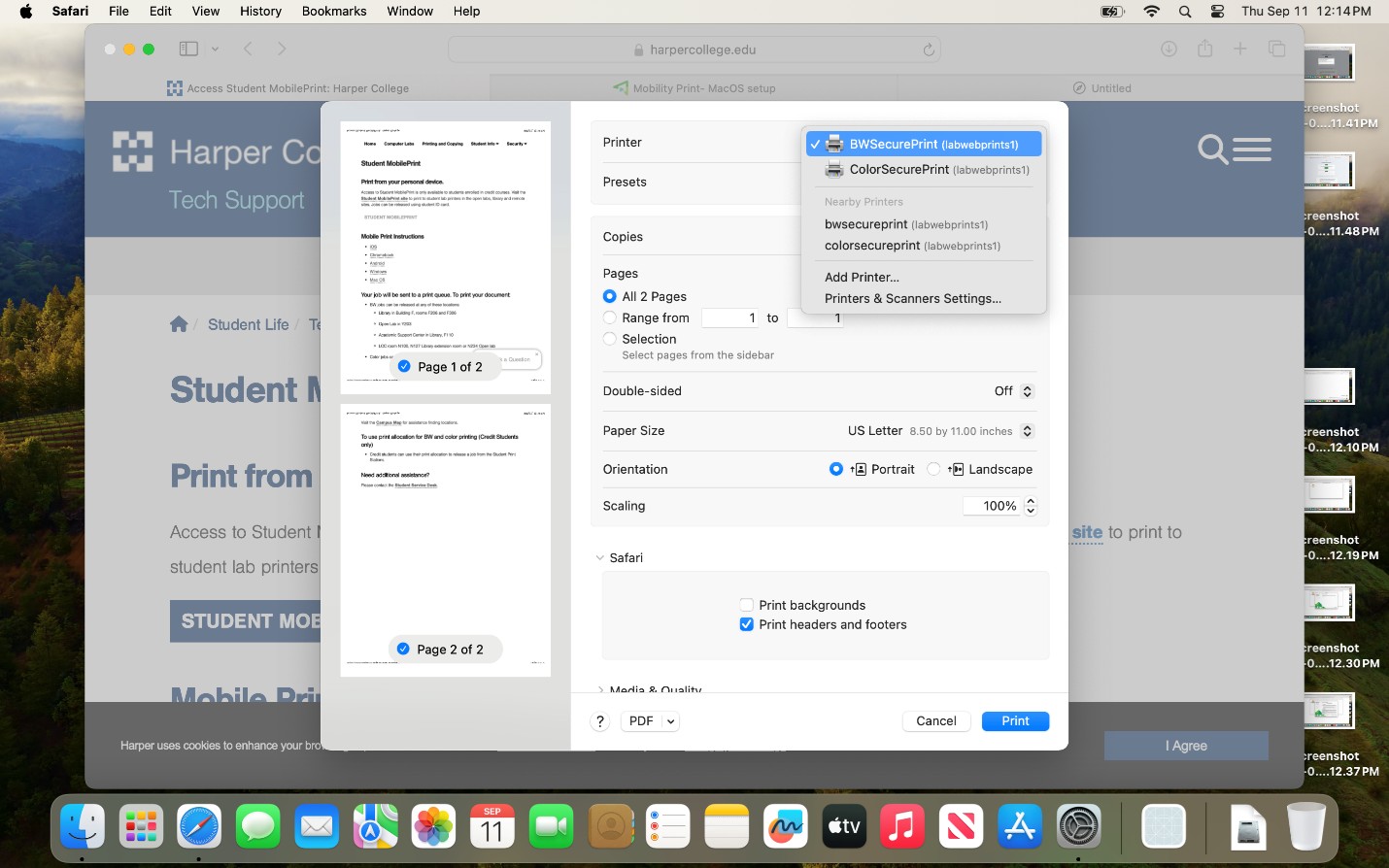Select the Page 2 preview thumbnail
Image resolution: width=1389 pixels, height=868 pixels.
click(445, 540)
